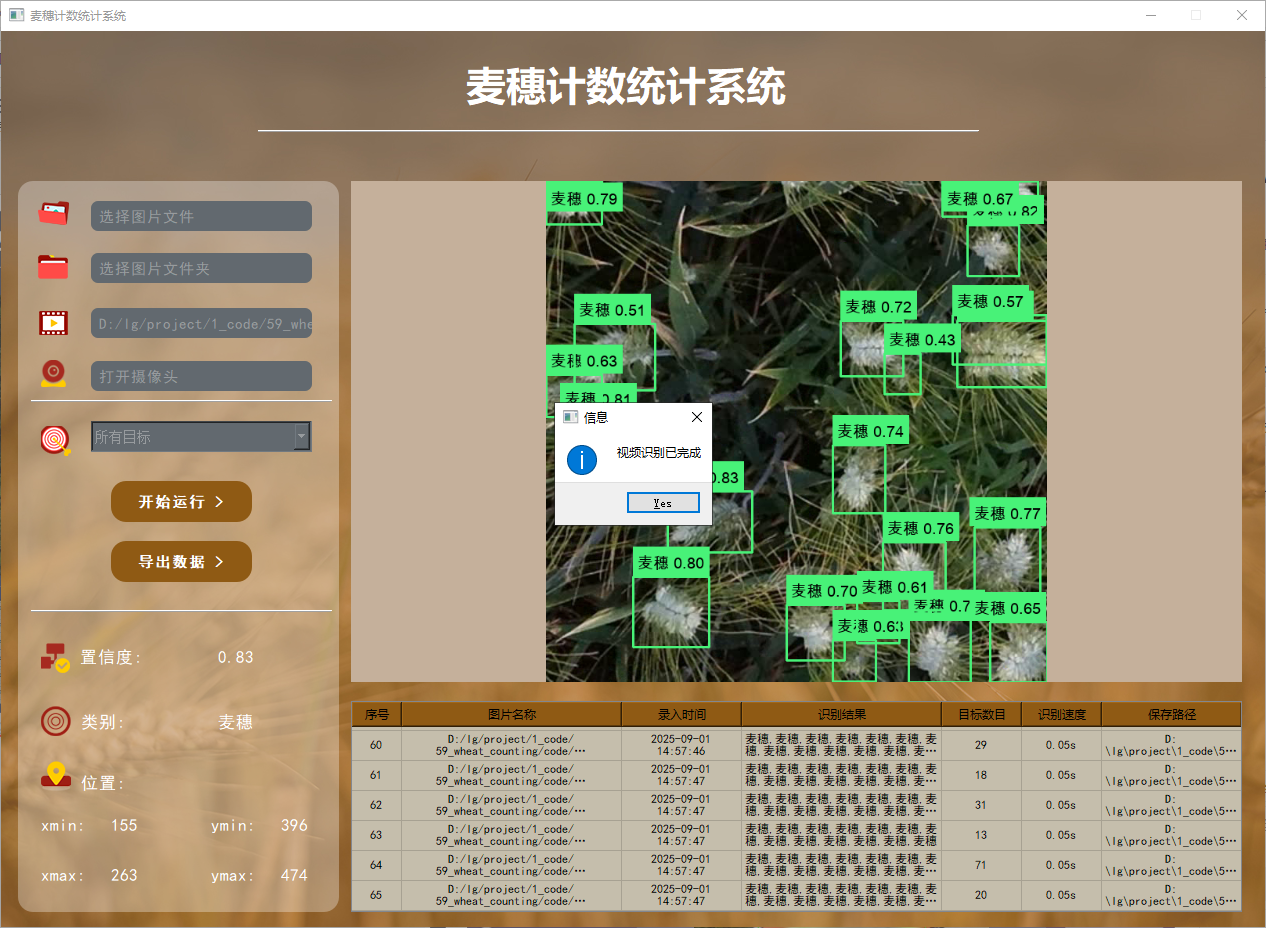This screenshot has width=1266, height=928.
Task: Click the 图片名称 column header
Action: (x=512, y=714)
